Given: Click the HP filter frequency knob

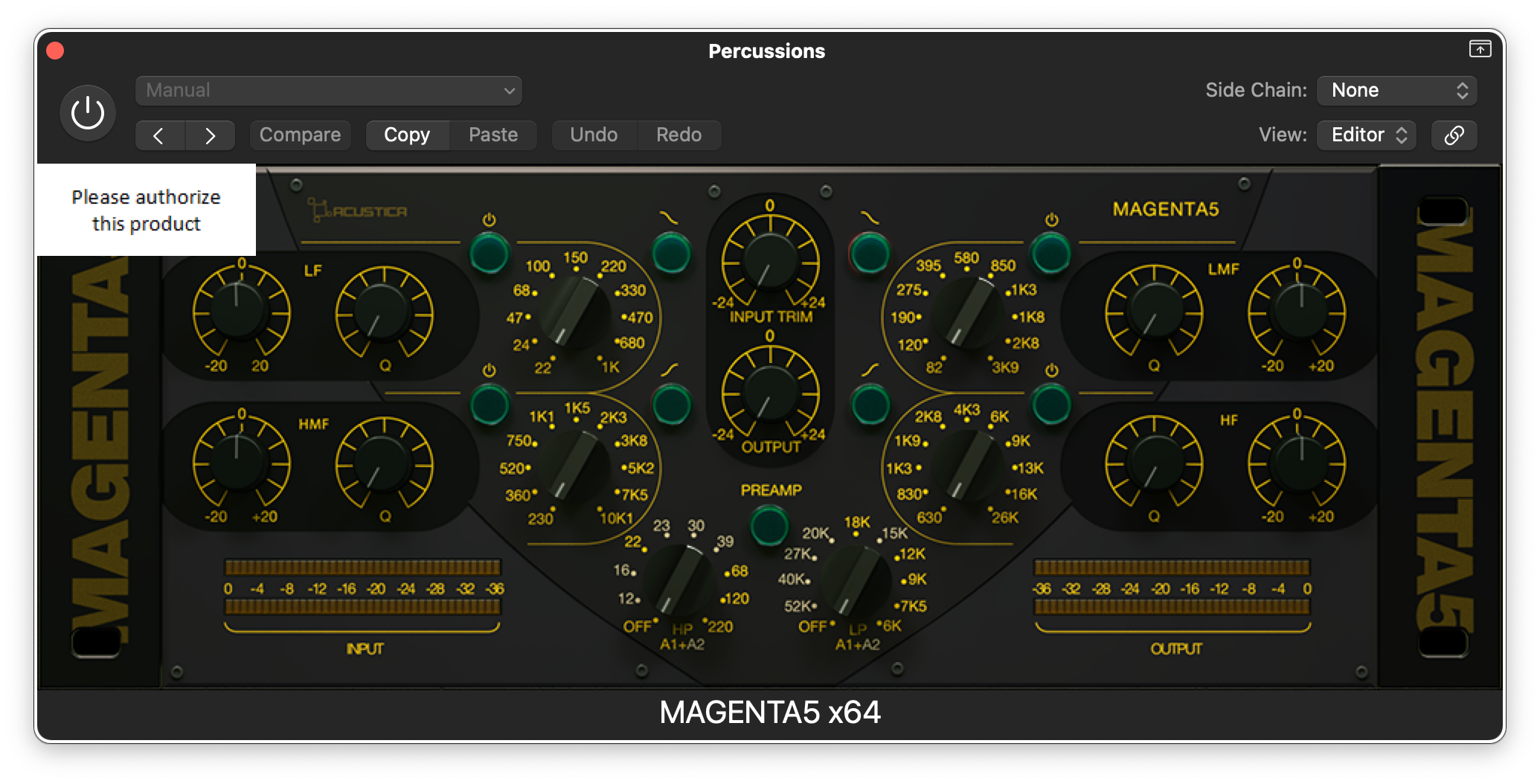Looking at the screenshot, I should click(680, 579).
